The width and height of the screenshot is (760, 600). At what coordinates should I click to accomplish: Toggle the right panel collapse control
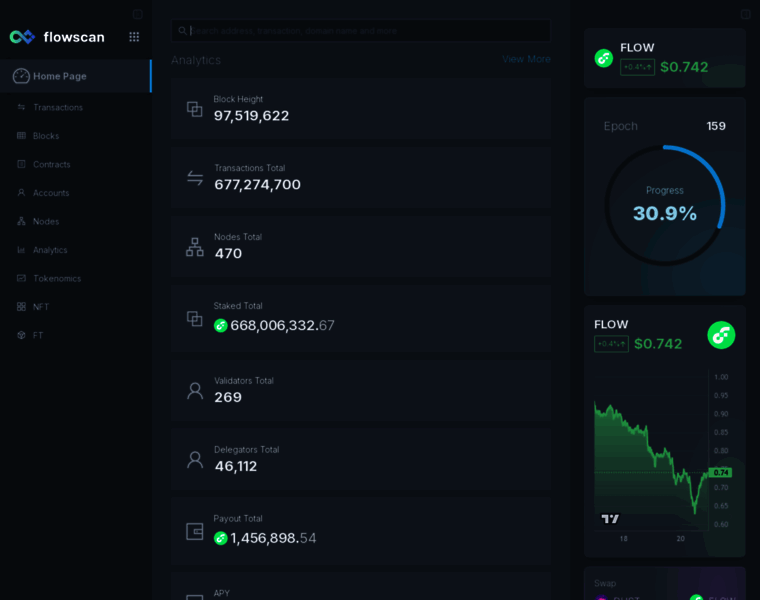(745, 14)
